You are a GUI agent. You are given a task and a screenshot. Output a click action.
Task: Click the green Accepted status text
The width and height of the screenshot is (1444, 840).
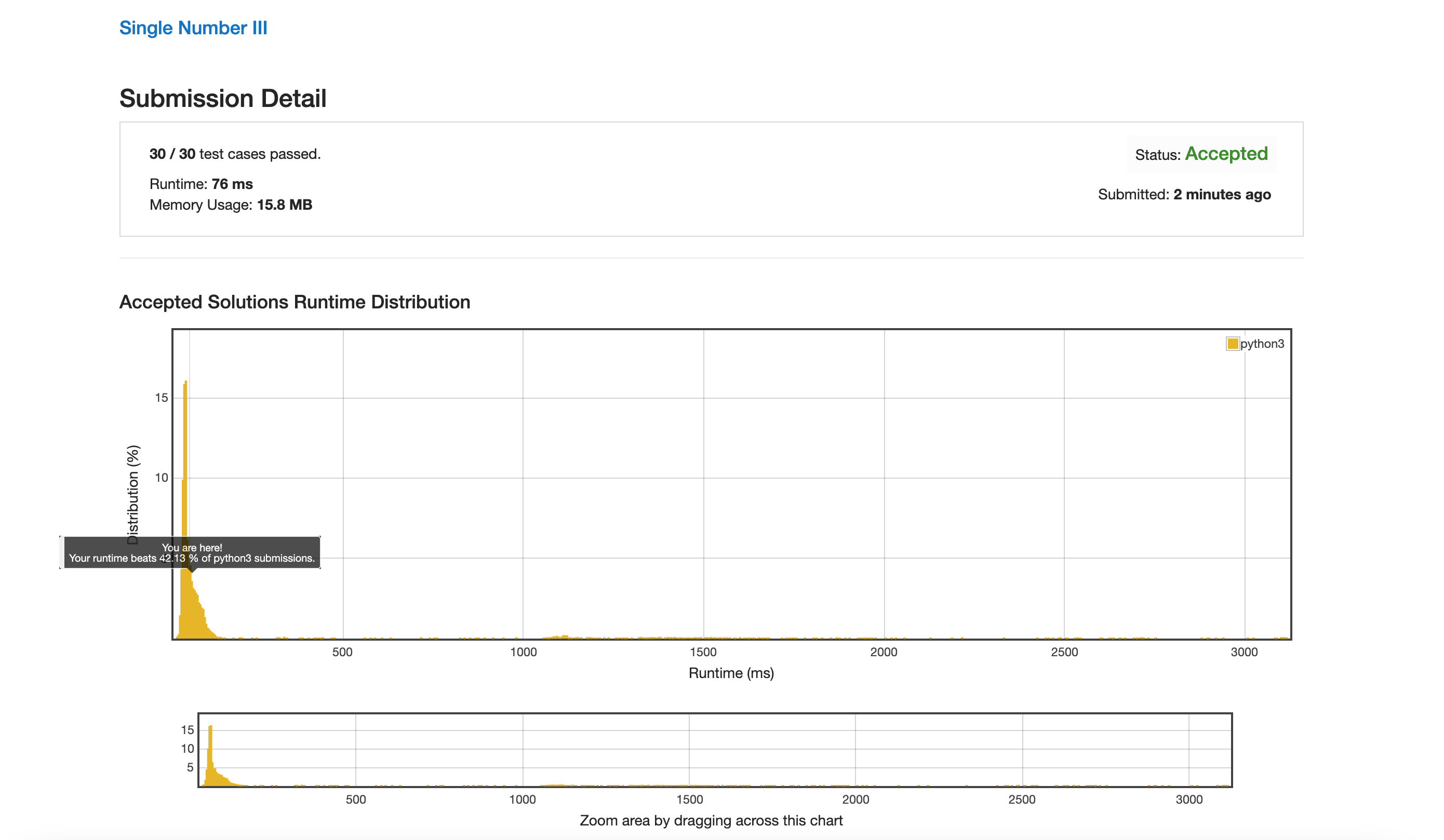(x=1226, y=154)
